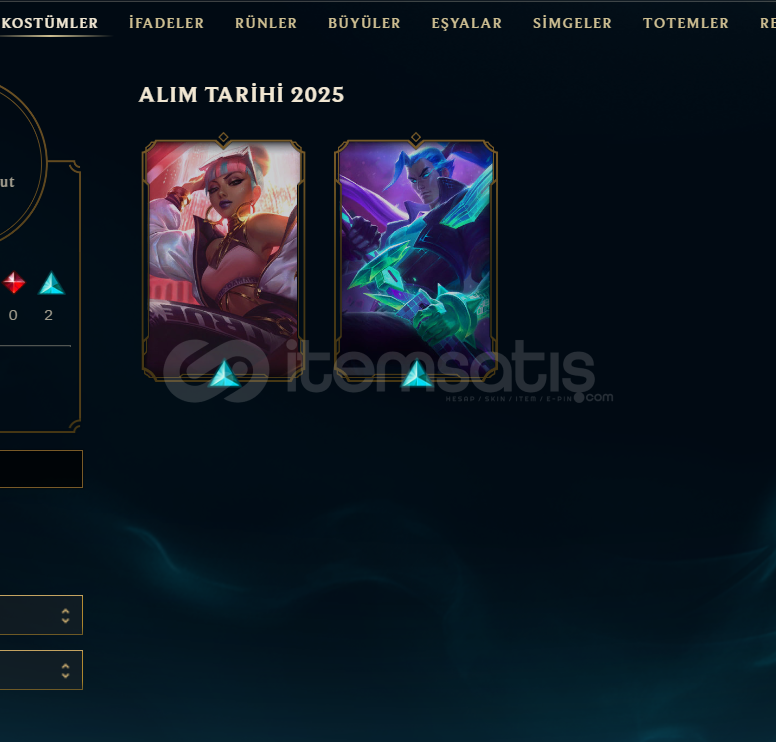Click the diamond ornament atop guitar skin card
Image resolution: width=776 pixels, height=742 pixels.
[x=416, y=137]
